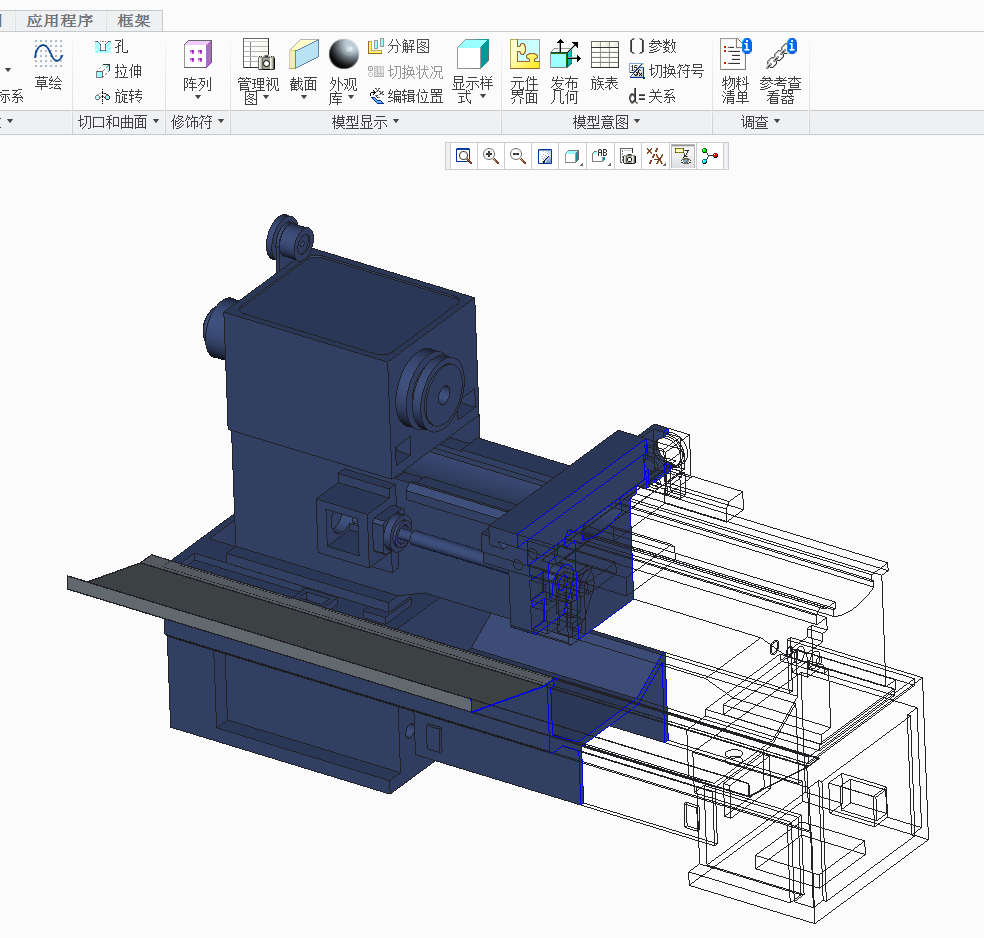The image size is (984, 938).
Task: Click the Zoom In magnifier icon
Action: coord(491,156)
